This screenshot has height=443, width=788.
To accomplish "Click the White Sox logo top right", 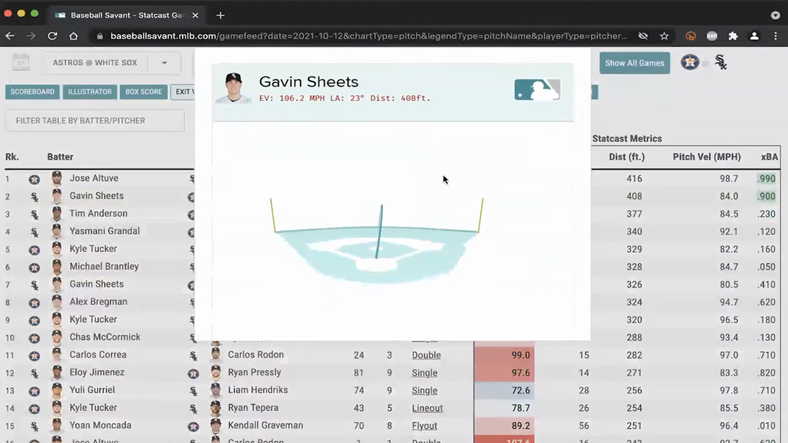I will point(721,62).
